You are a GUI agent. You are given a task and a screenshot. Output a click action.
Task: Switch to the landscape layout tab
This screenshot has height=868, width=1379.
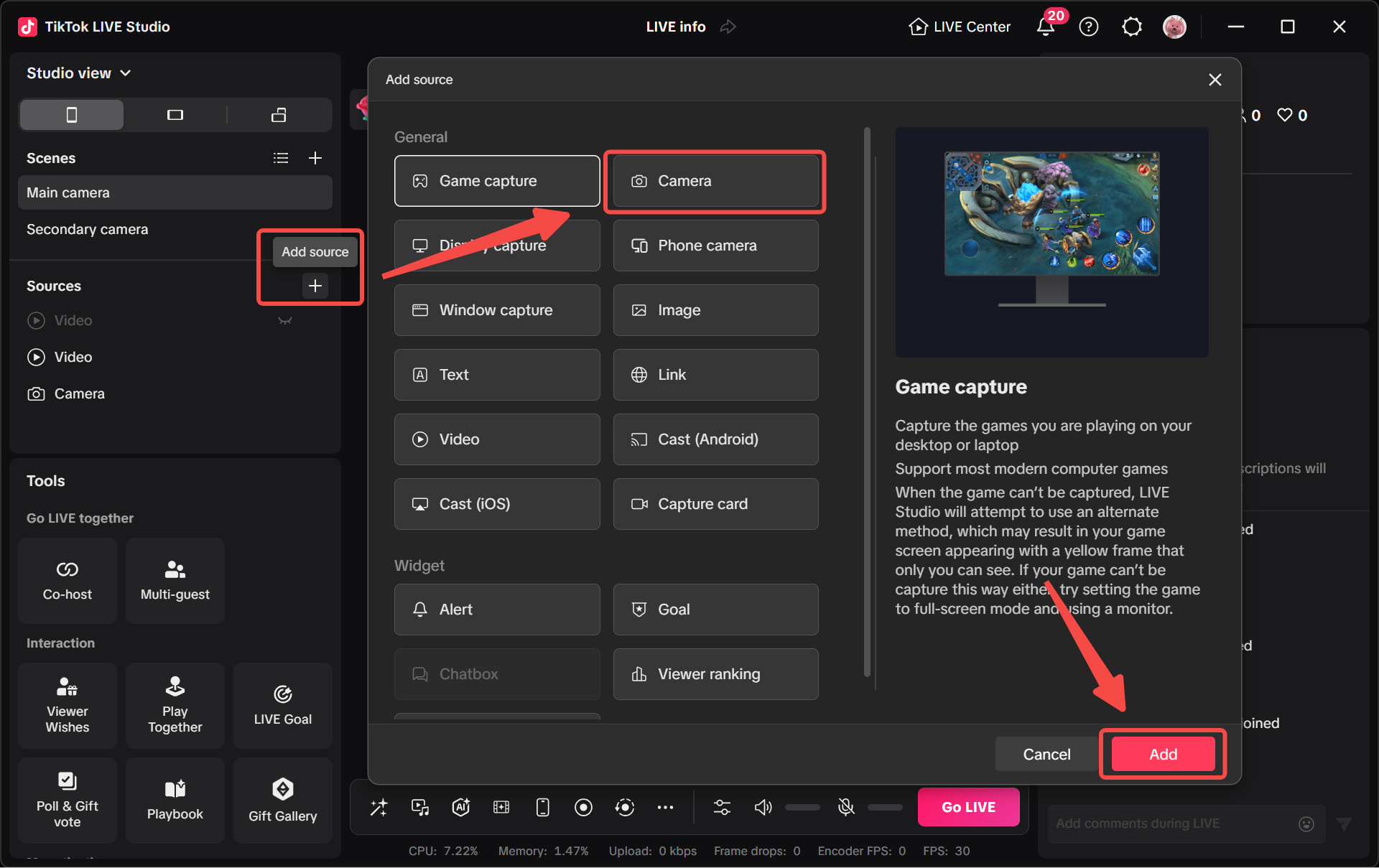click(x=175, y=115)
